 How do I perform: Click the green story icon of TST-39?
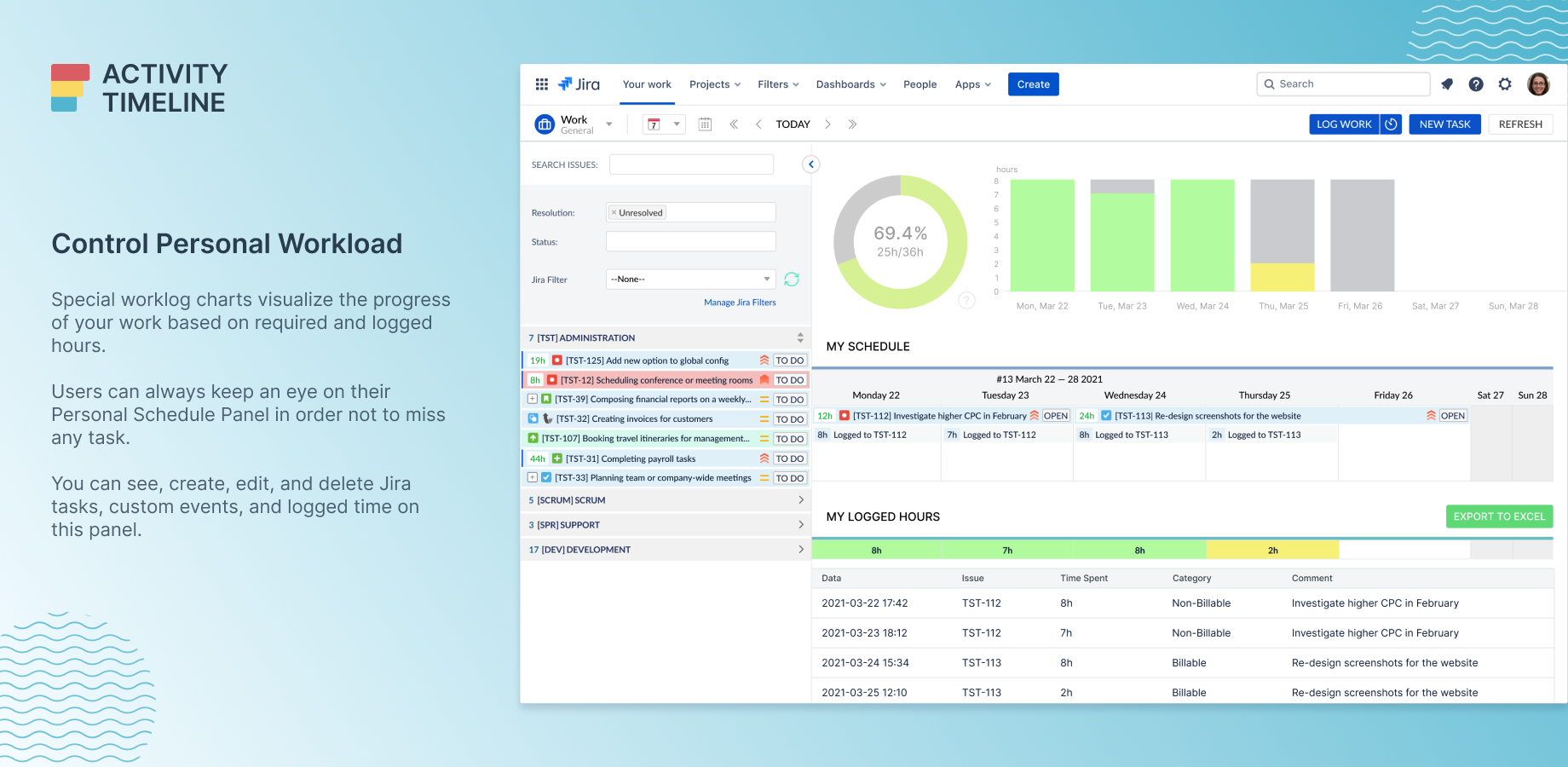pyautogui.click(x=546, y=399)
